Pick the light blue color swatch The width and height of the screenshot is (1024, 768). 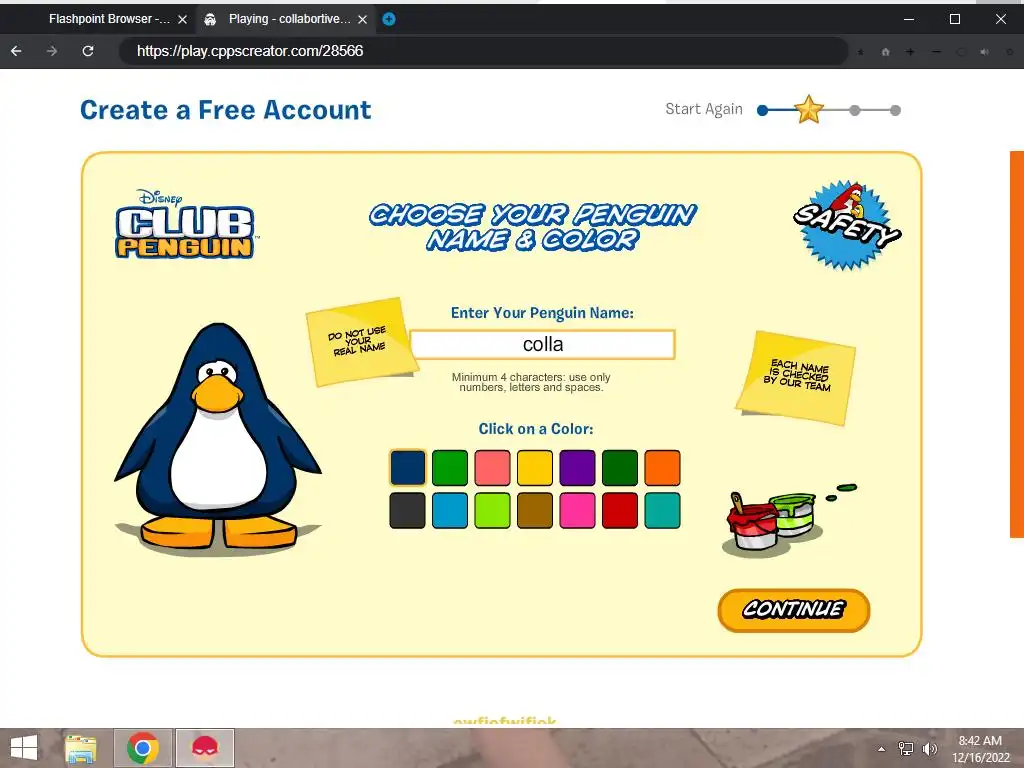450,510
